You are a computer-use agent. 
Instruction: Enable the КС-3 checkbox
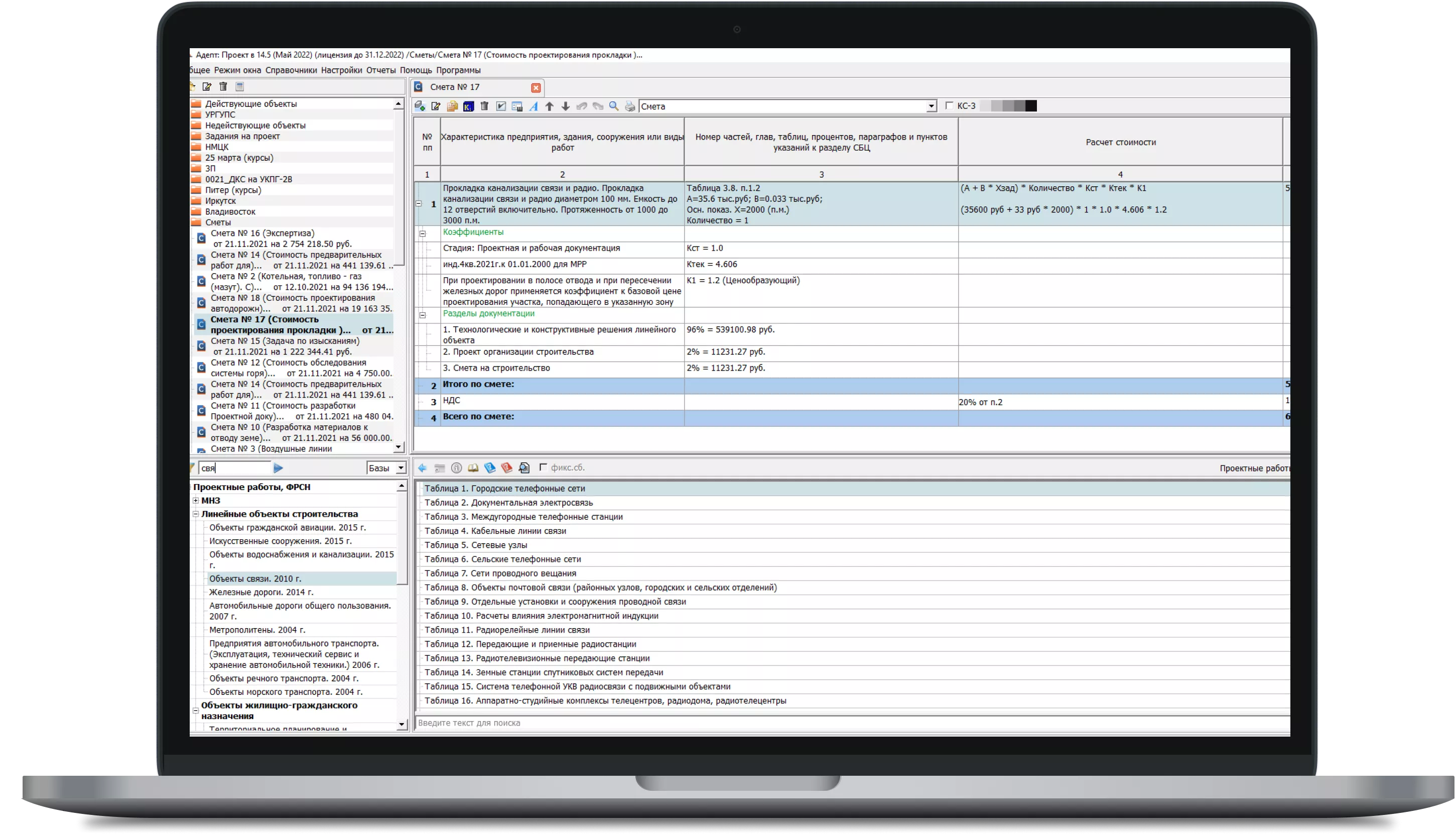click(949, 105)
